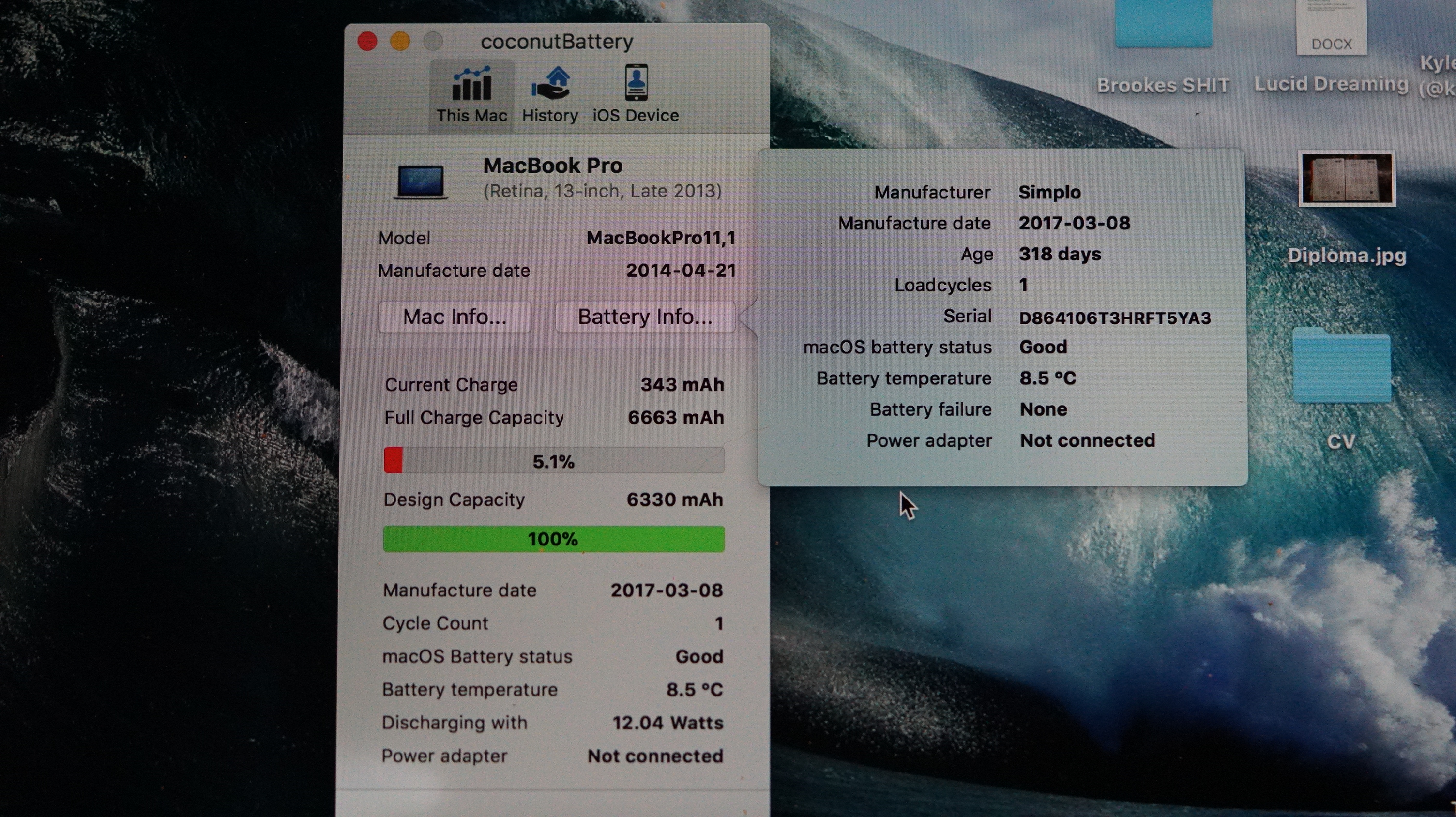Click the green 100% capacity bar
Screen dimensions: 1456x817
[554, 539]
